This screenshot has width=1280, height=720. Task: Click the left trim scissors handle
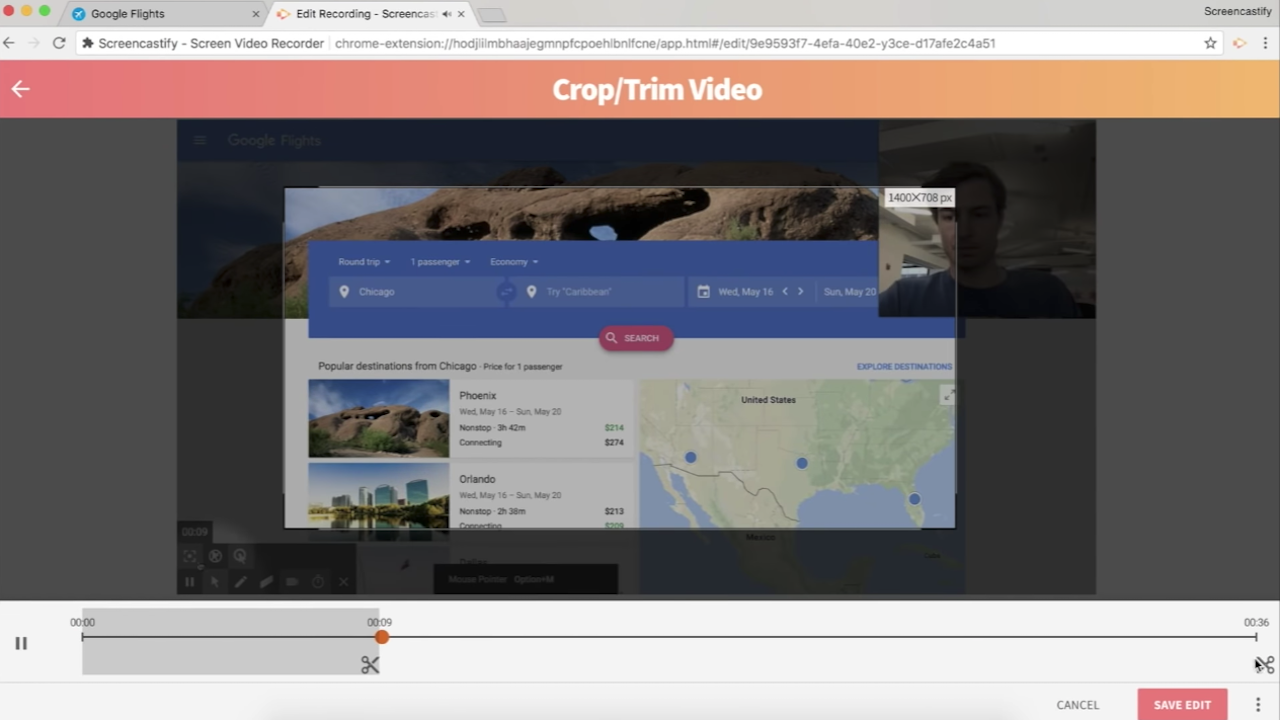[370, 665]
